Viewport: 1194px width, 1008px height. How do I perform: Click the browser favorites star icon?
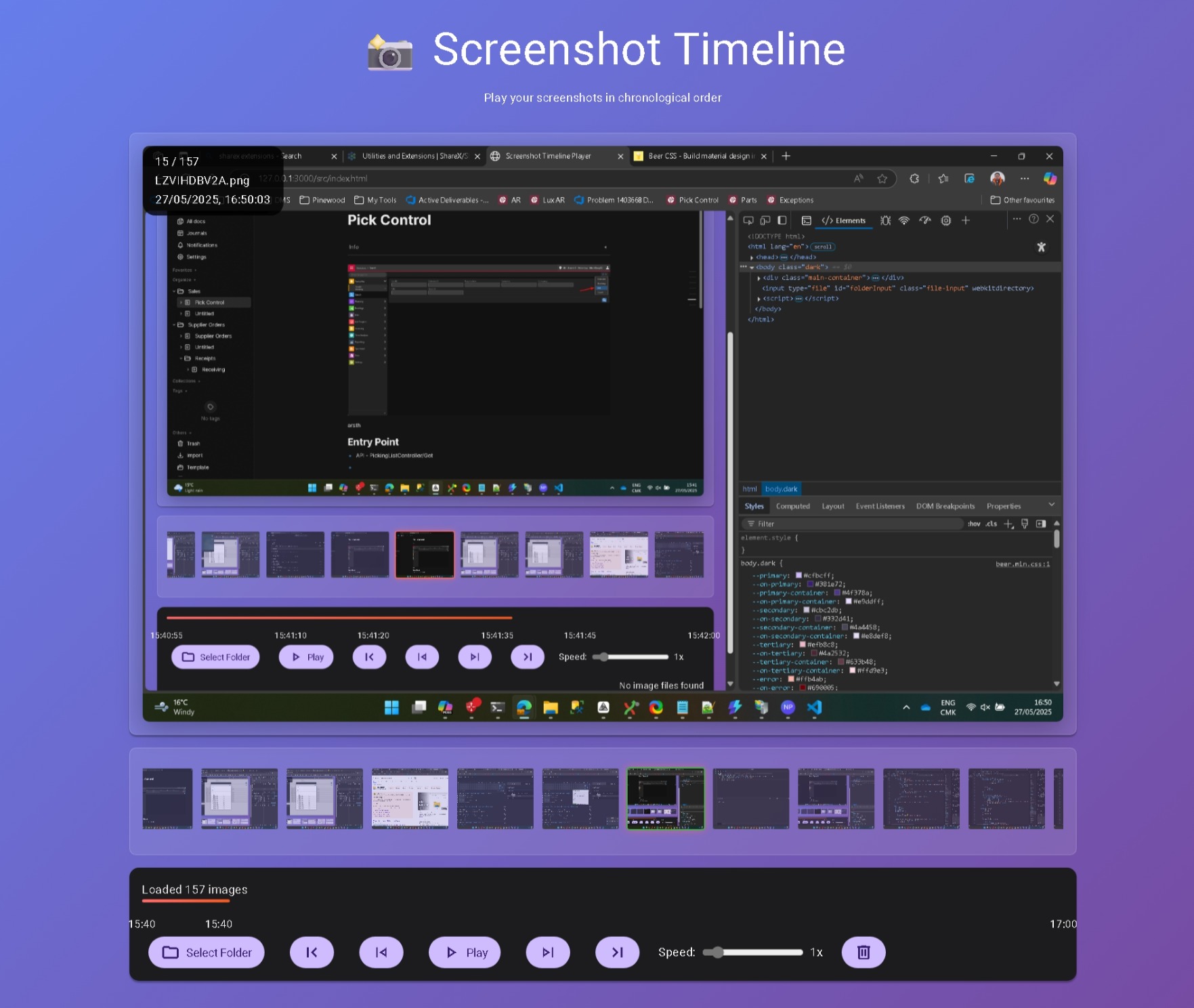(882, 179)
